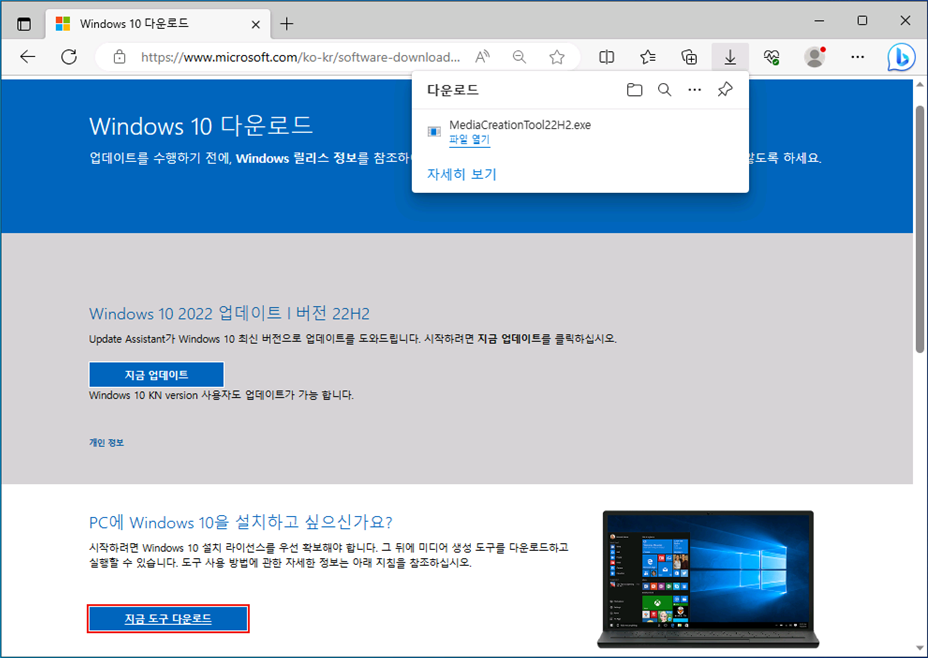Click the page vertical scrollbar thumb

click(920, 230)
